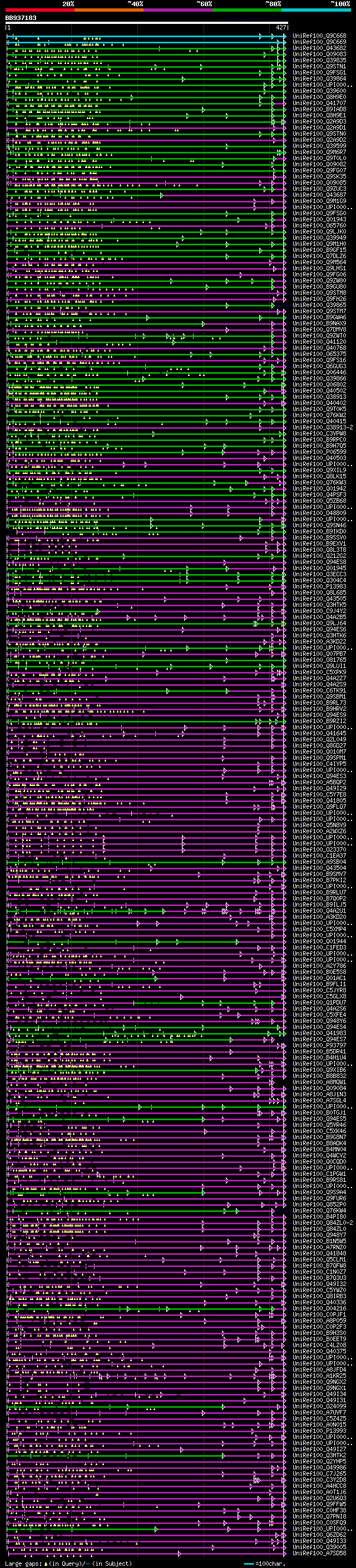Click the UniRef100_Q9SK35 entry
This screenshot has height=1568, width=356.
(x=319, y=176)
